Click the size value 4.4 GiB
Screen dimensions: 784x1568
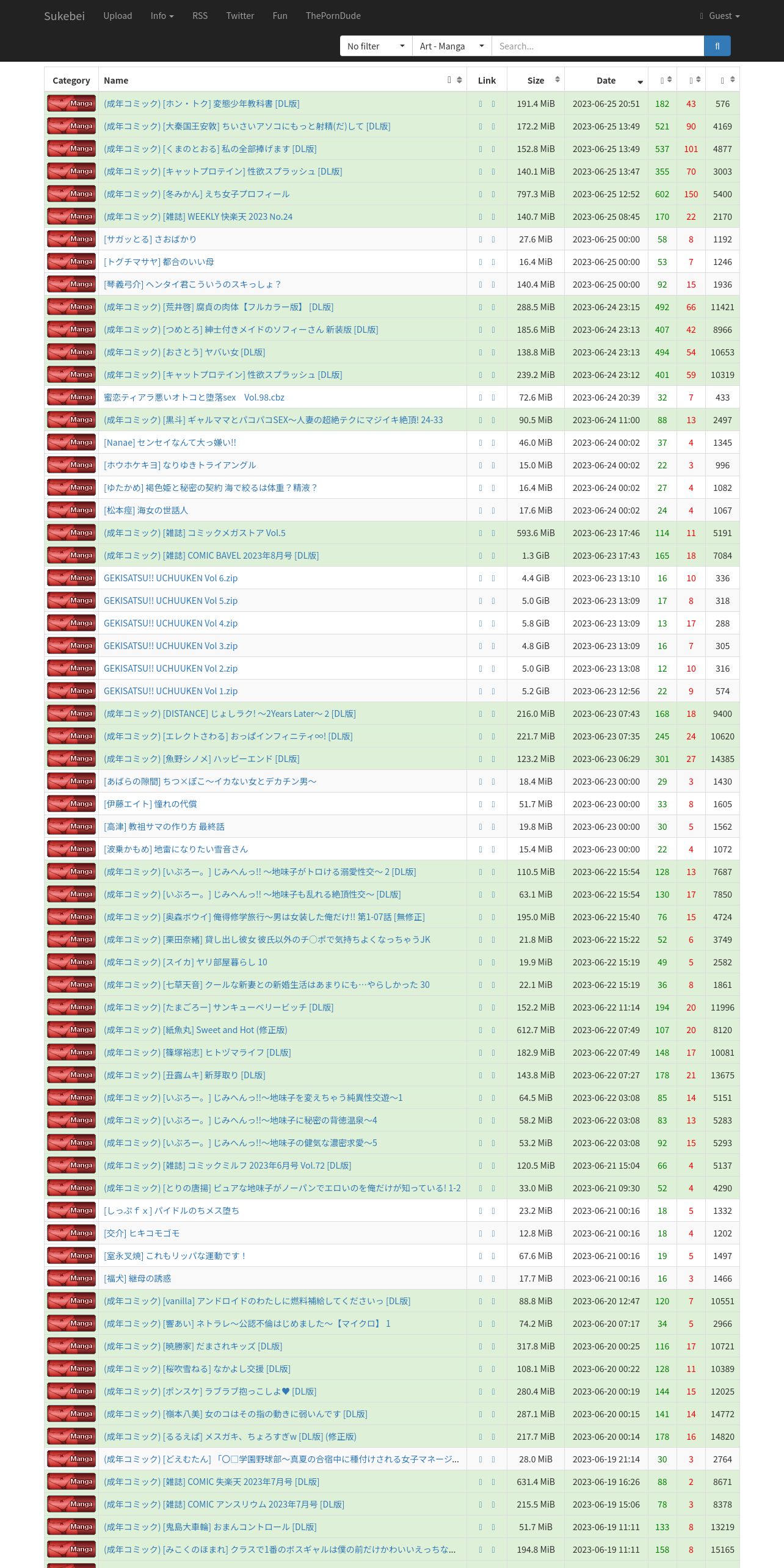(535, 578)
